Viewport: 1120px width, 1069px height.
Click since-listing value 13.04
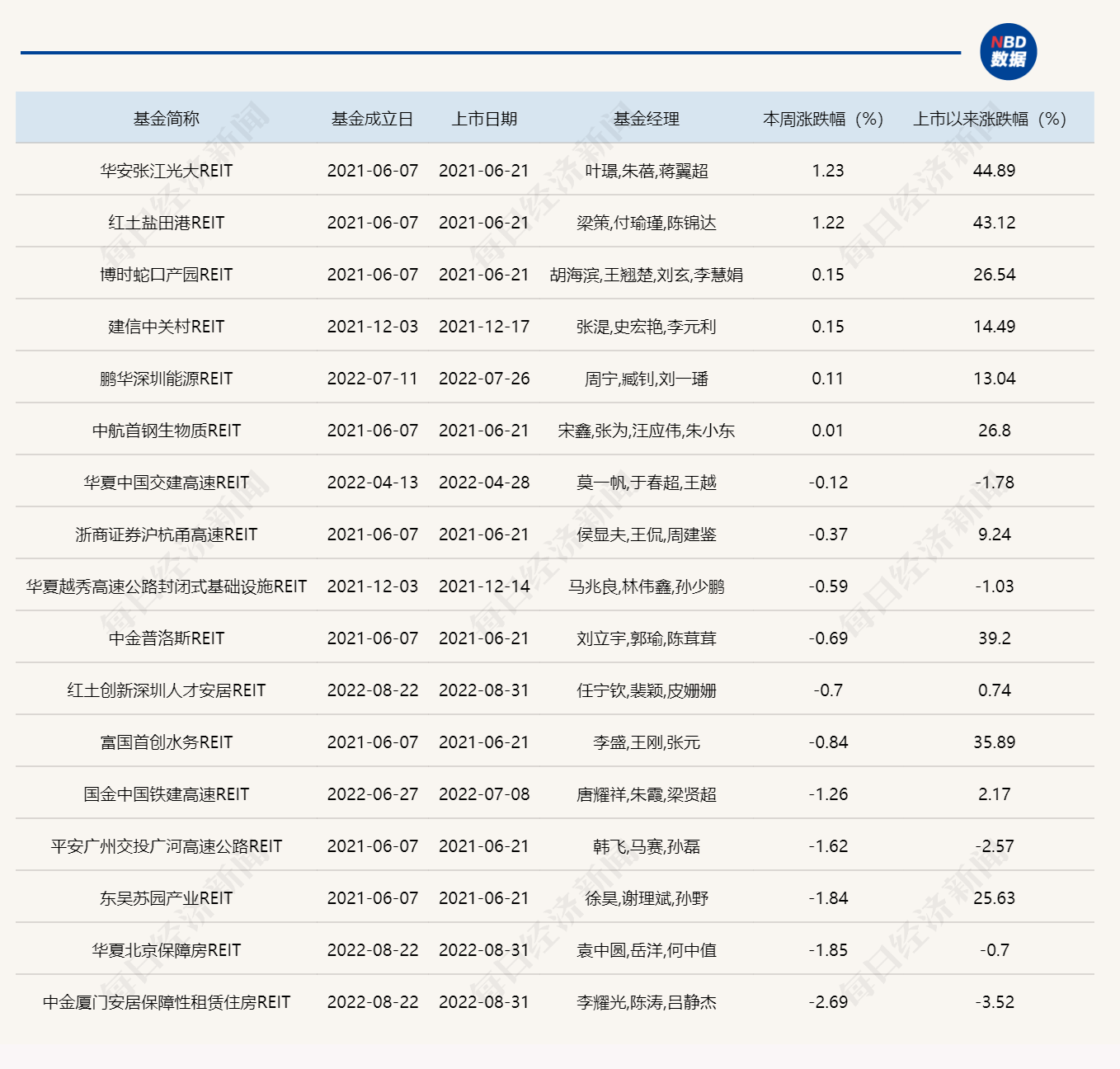click(x=994, y=379)
